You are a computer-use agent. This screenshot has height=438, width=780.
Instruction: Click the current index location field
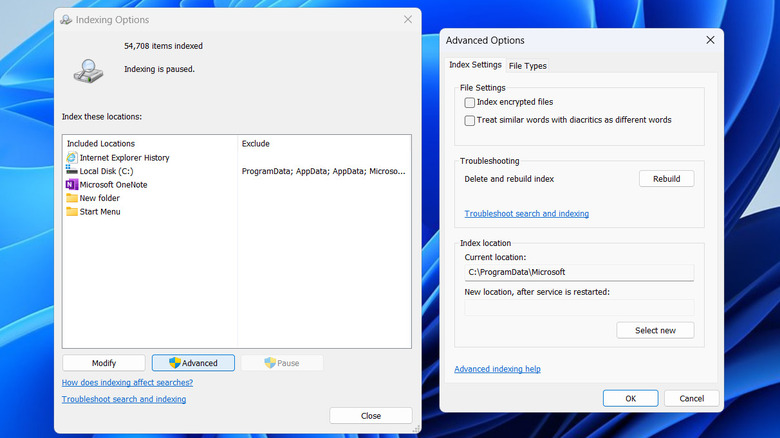[579, 272]
